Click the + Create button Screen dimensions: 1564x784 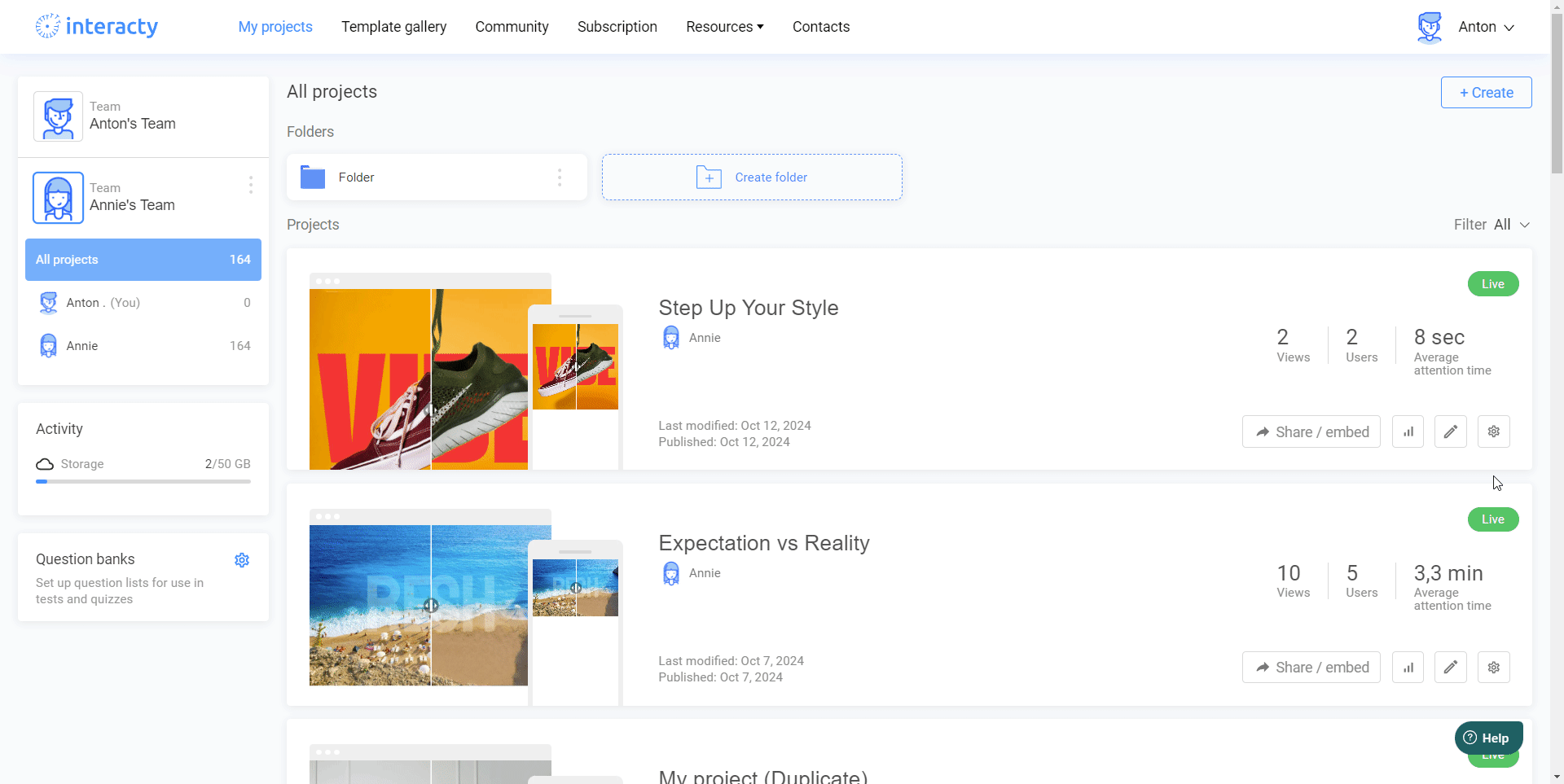coord(1486,93)
